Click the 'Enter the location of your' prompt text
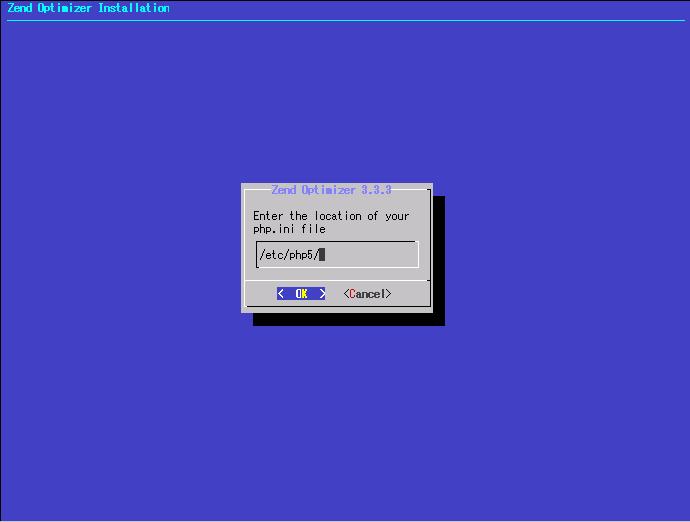The width and height of the screenshot is (690, 522). [331, 216]
